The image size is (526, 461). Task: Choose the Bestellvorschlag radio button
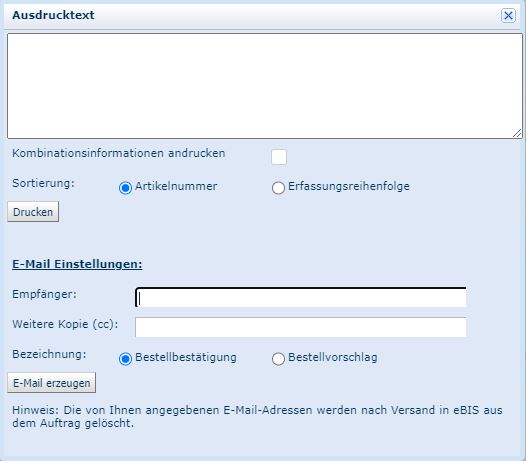tap(278, 359)
